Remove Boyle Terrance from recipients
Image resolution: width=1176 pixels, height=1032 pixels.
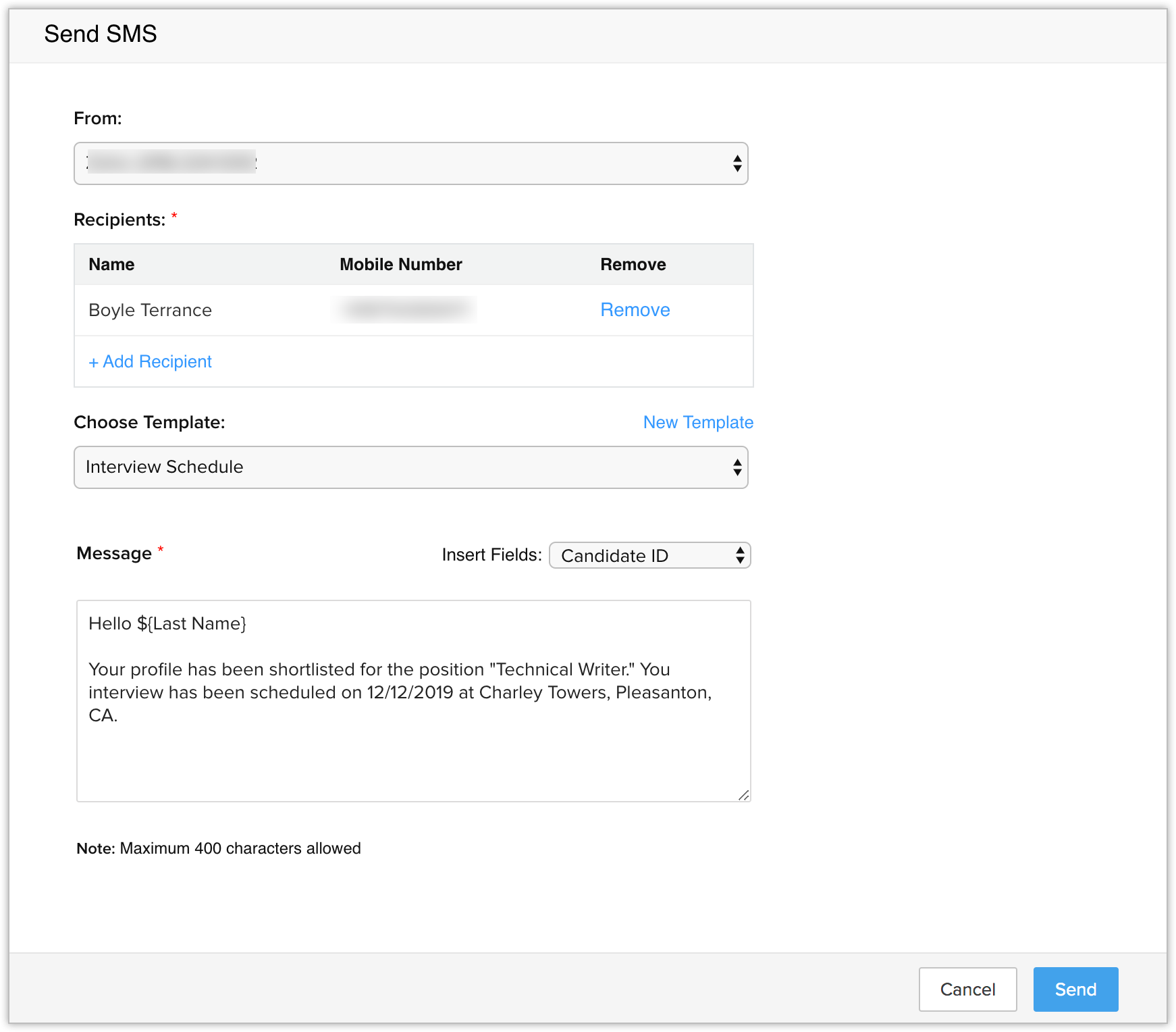pos(635,310)
